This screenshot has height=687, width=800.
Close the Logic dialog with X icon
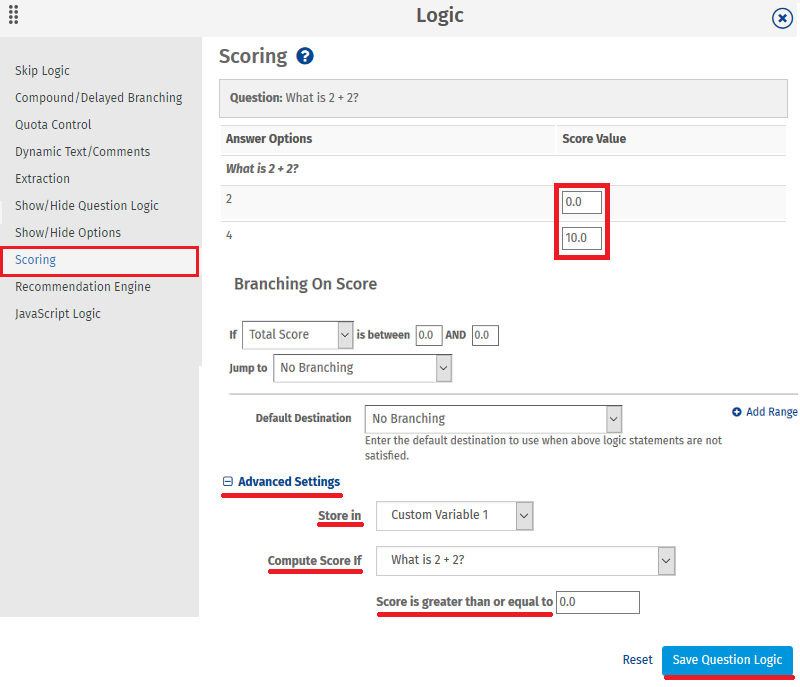782,18
